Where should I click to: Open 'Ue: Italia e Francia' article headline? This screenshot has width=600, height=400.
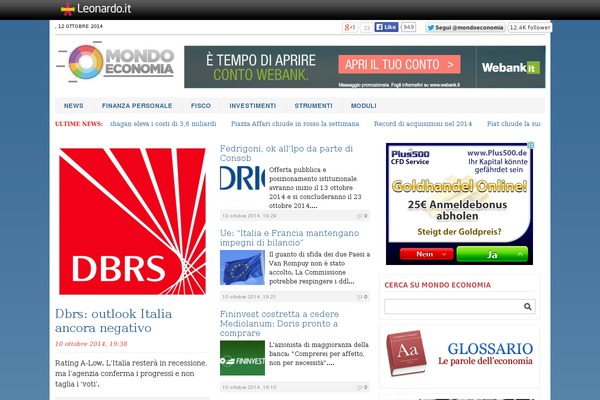(289, 238)
